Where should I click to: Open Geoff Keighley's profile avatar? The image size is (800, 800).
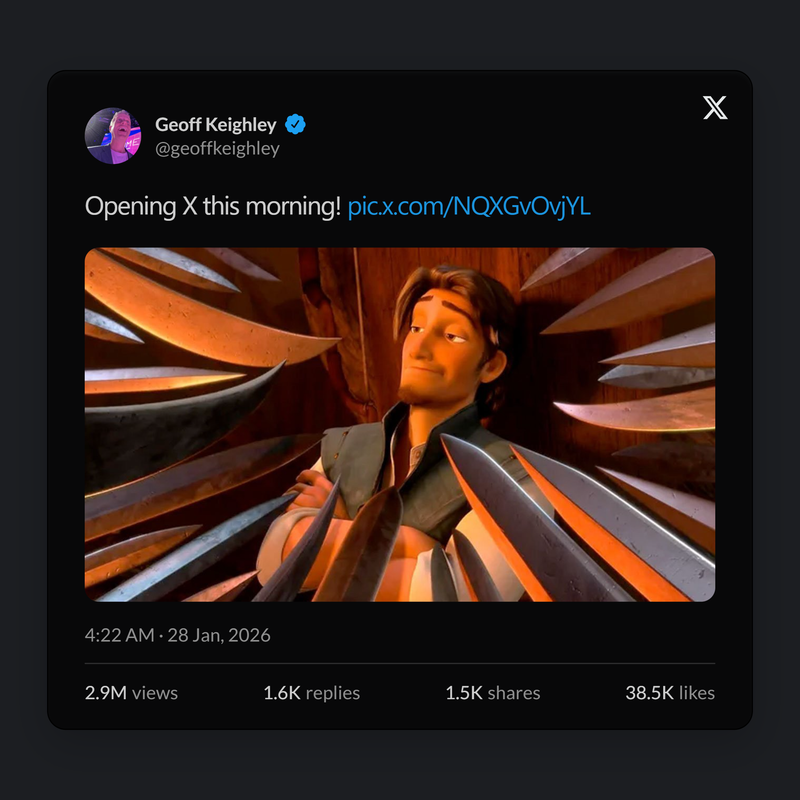(113, 136)
